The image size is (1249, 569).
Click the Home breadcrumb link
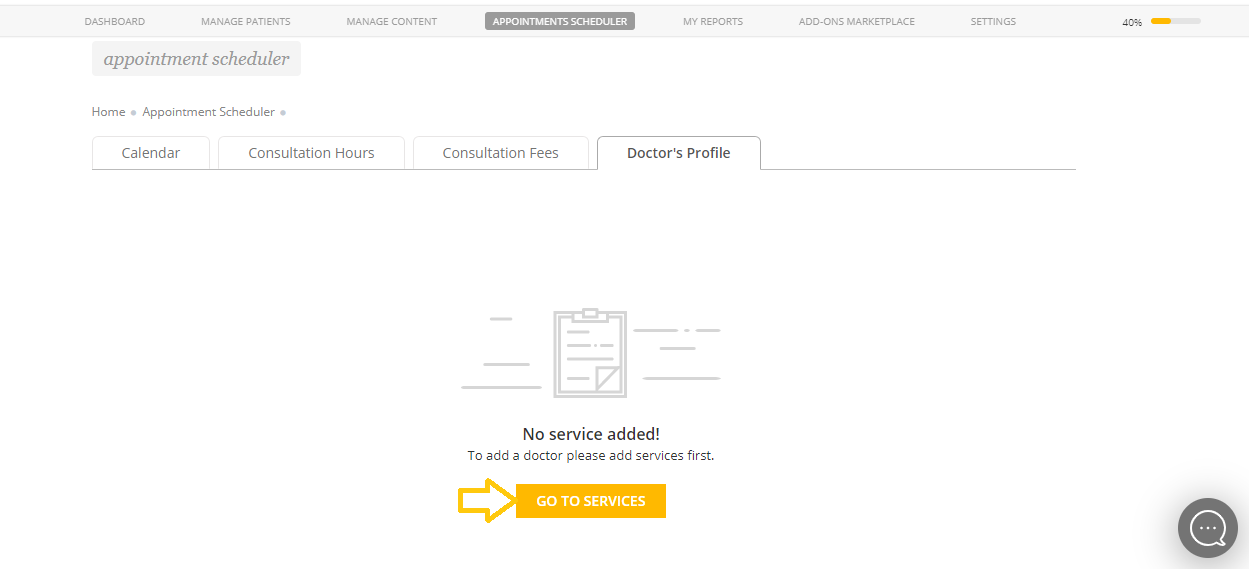108,112
